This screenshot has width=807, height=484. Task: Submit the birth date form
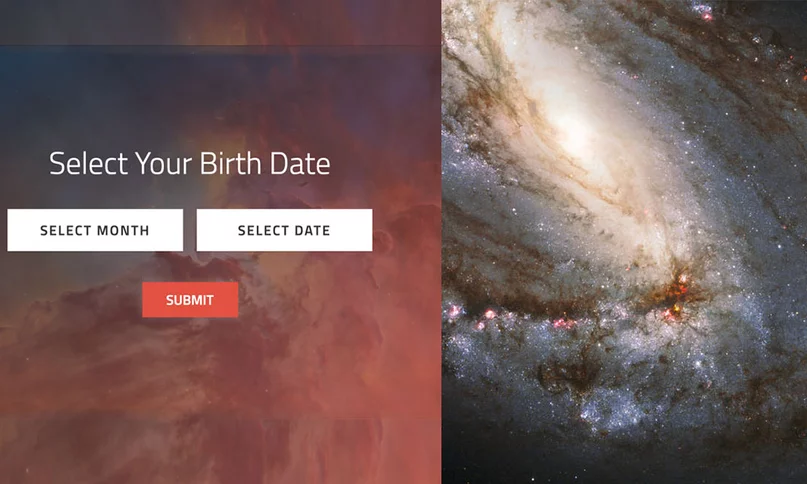click(190, 300)
